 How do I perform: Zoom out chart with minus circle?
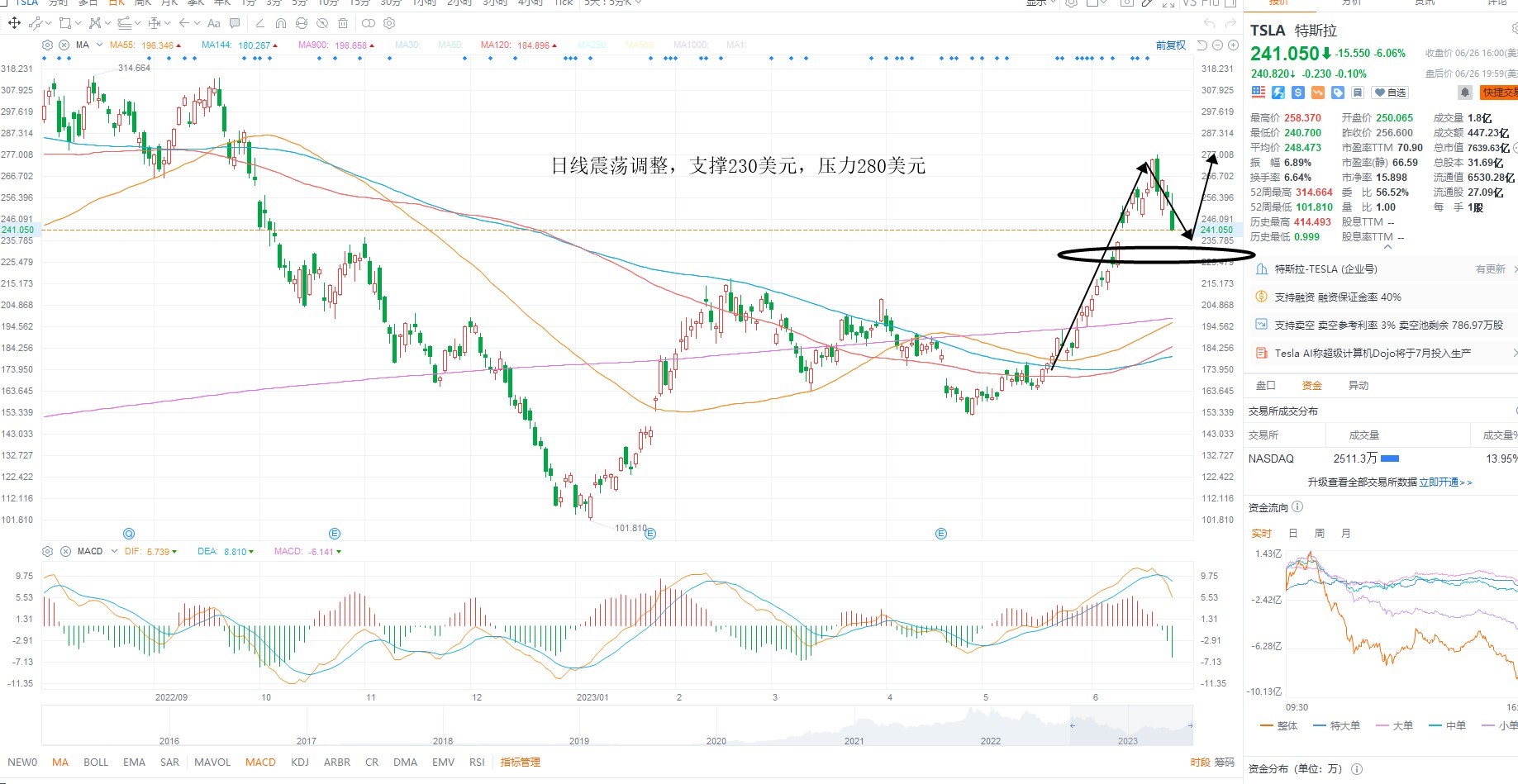(1218, 45)
